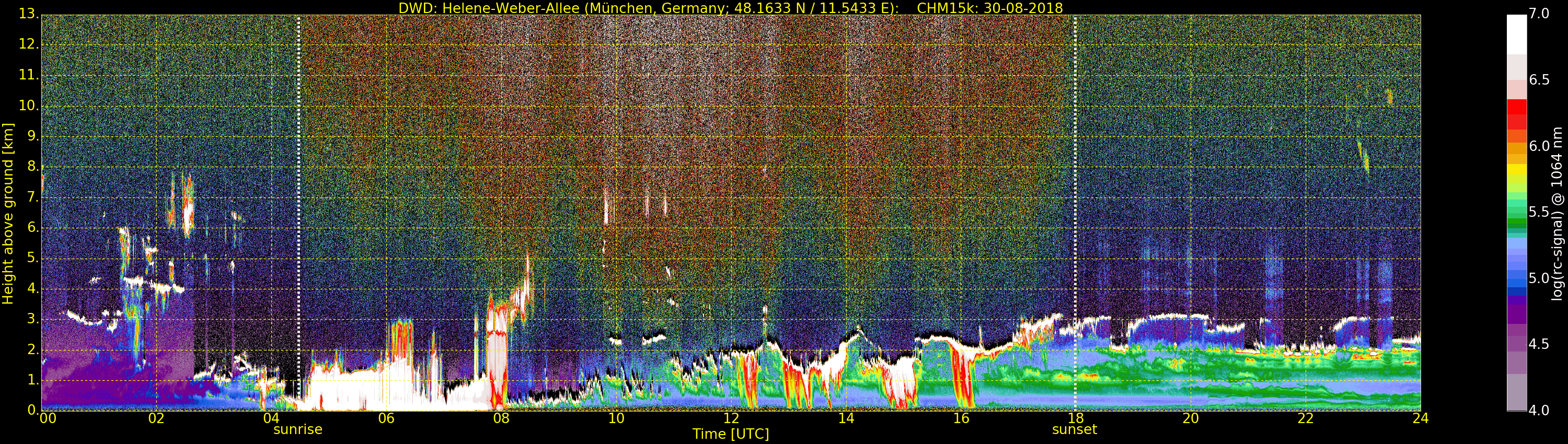Click the time axis tick label '02'
The image size is (1568, 444).
click(156, 418)
